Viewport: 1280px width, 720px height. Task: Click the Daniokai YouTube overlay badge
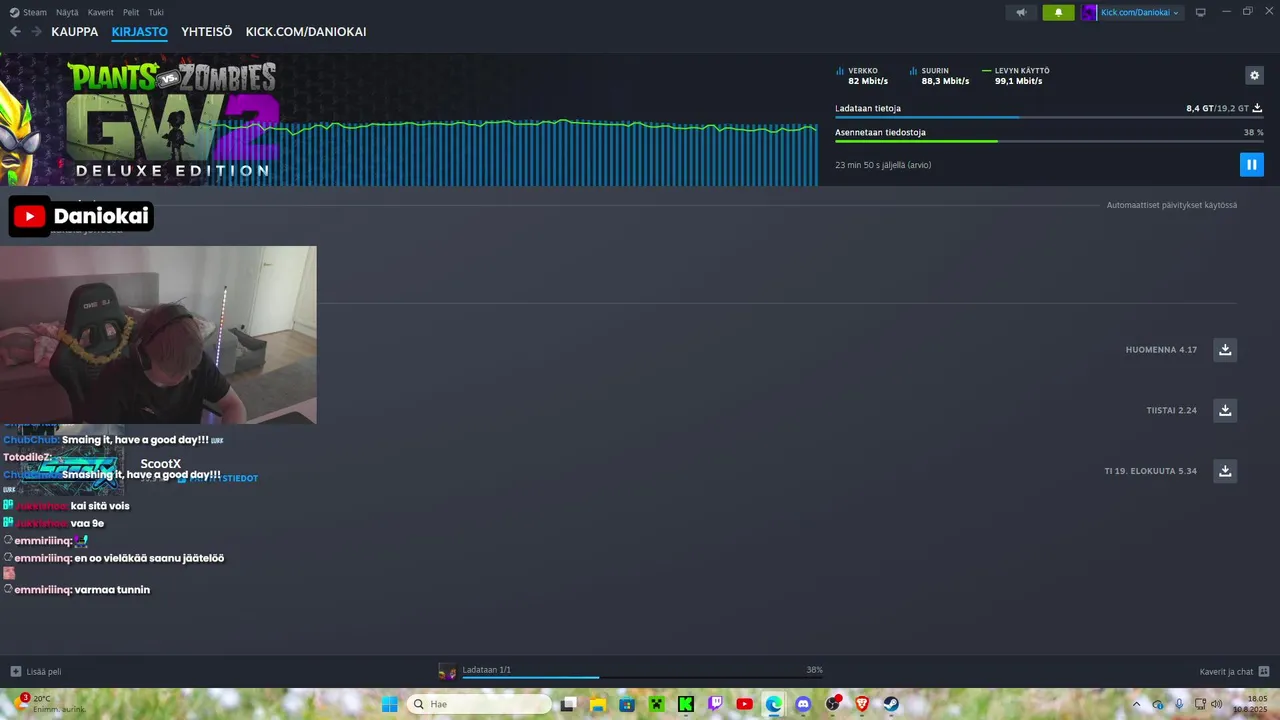coord(81,216)
